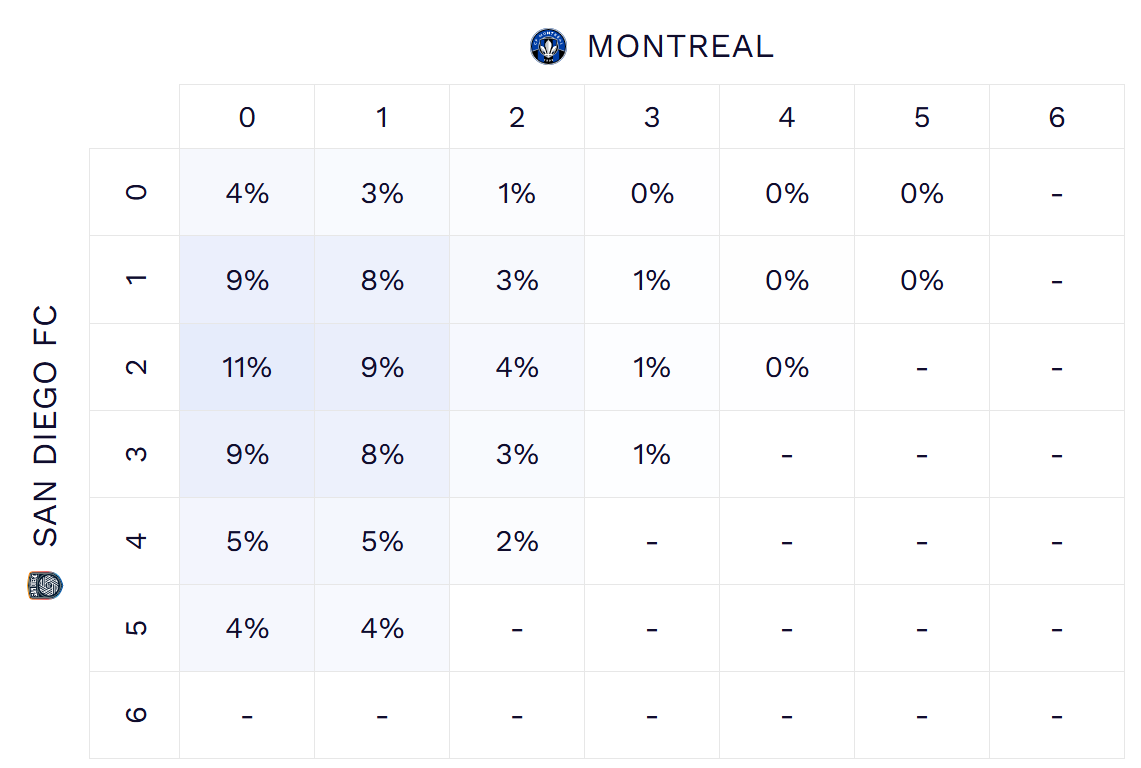This screenshot has width=1141, height=768.
Task: Click the 11% probability cell
Action: (247, 367)
